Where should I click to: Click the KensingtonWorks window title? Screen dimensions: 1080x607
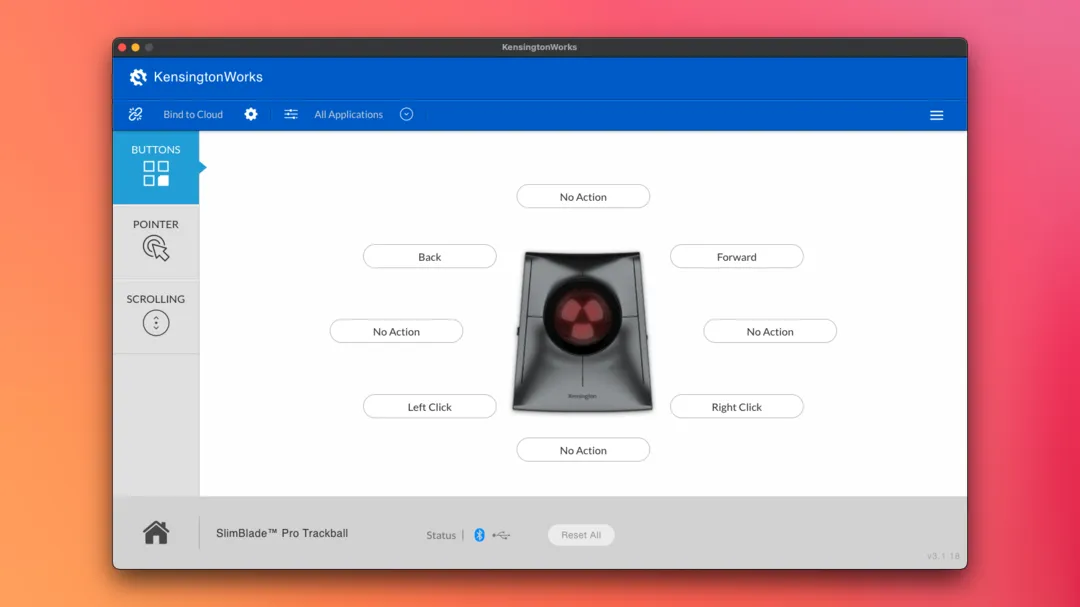pos(539,47)
